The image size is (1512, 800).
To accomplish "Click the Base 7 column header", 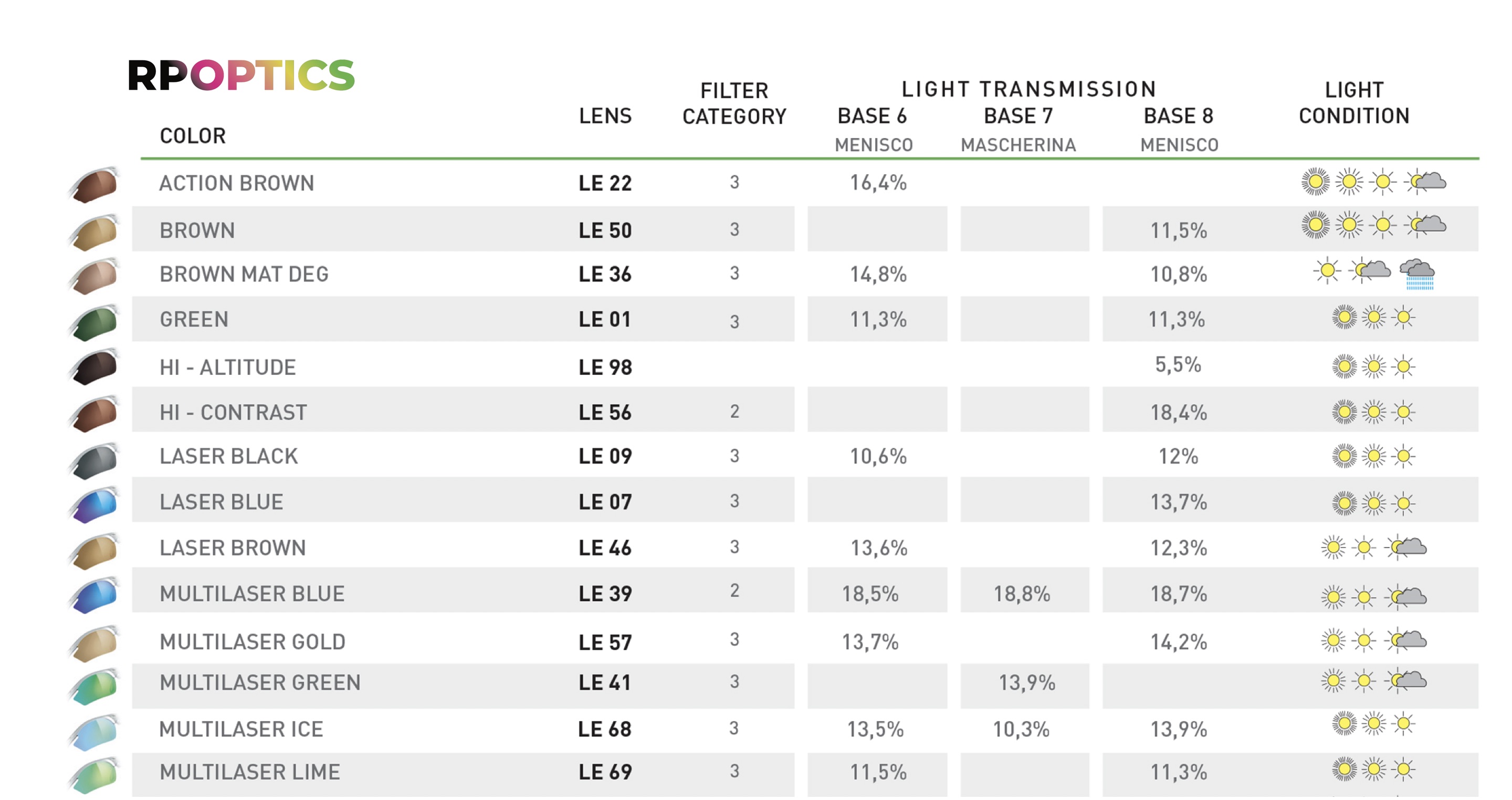I will click(x=1018, y=116).
